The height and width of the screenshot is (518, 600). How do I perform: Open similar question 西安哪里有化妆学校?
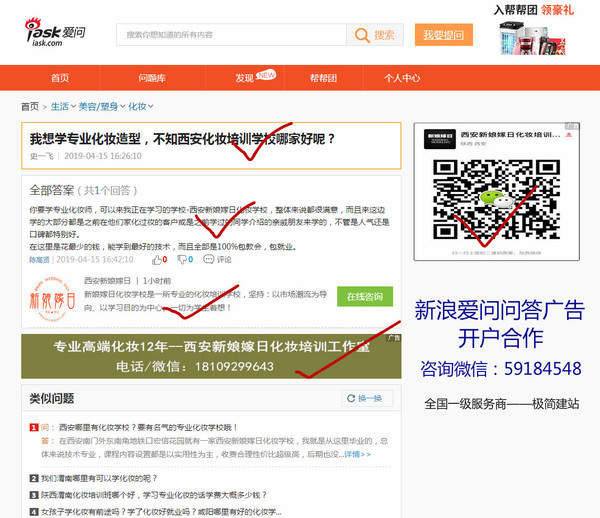(x=148, y=427)
